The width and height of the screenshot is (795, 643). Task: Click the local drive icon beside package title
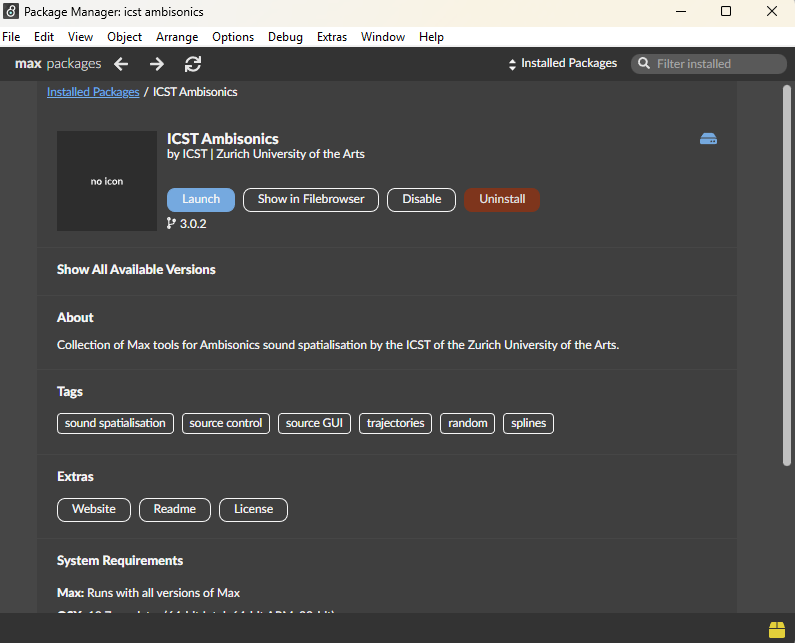point(708,139)
